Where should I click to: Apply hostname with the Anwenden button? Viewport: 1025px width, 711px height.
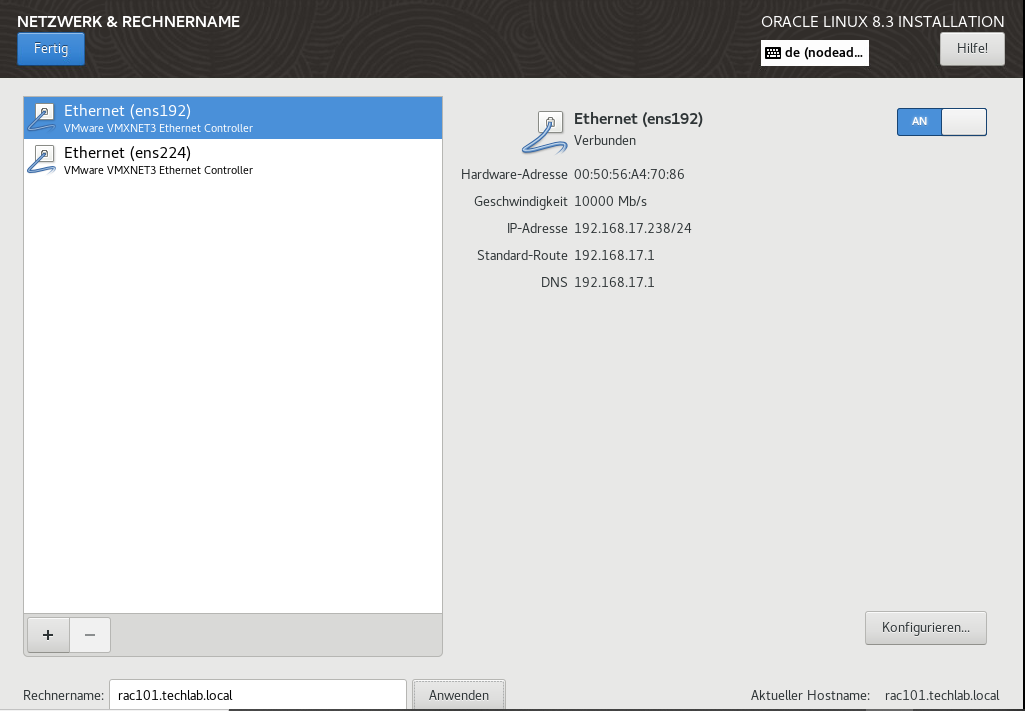pos(459,695)
